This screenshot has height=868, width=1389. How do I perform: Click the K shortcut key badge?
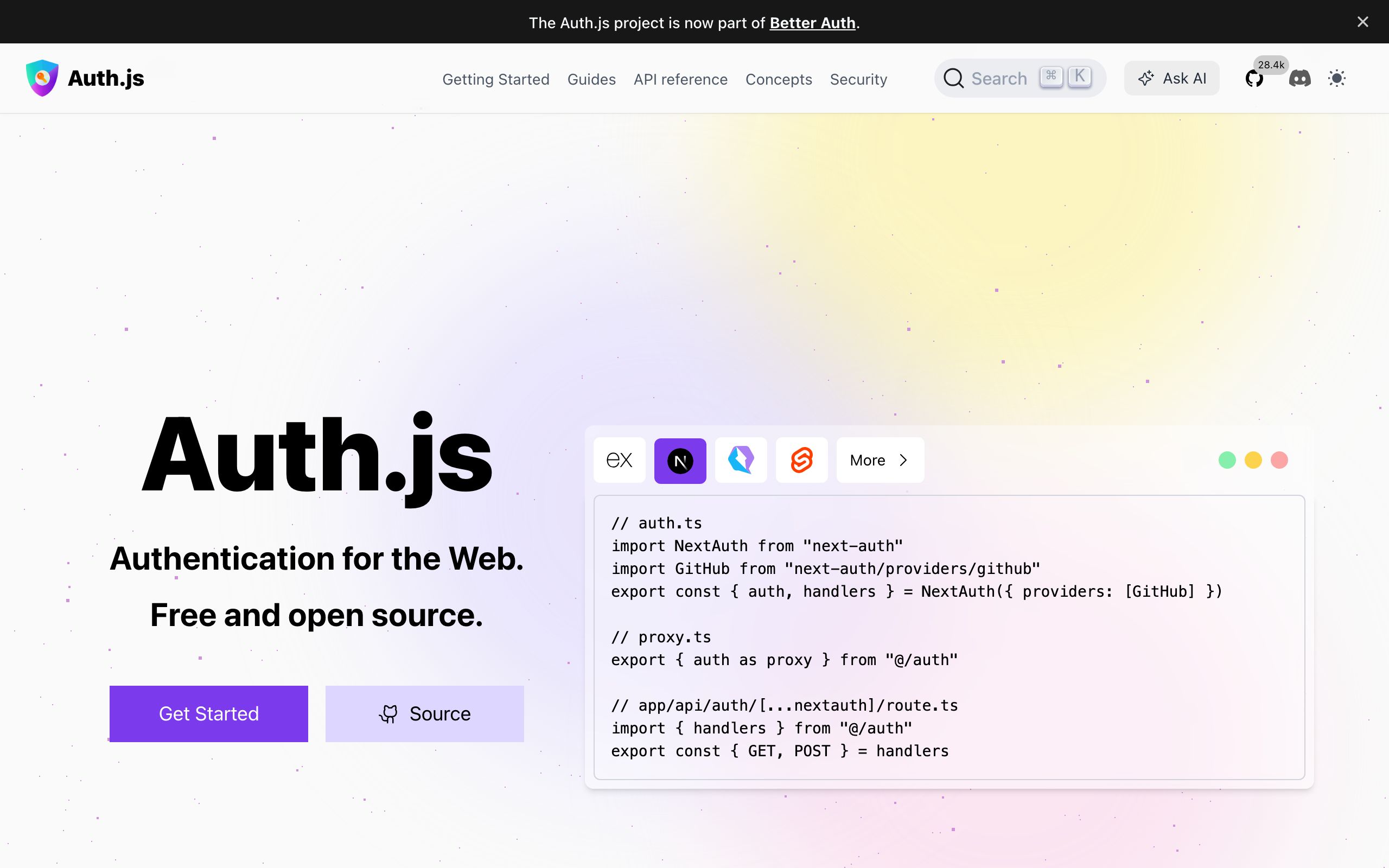pos(1080,76)
